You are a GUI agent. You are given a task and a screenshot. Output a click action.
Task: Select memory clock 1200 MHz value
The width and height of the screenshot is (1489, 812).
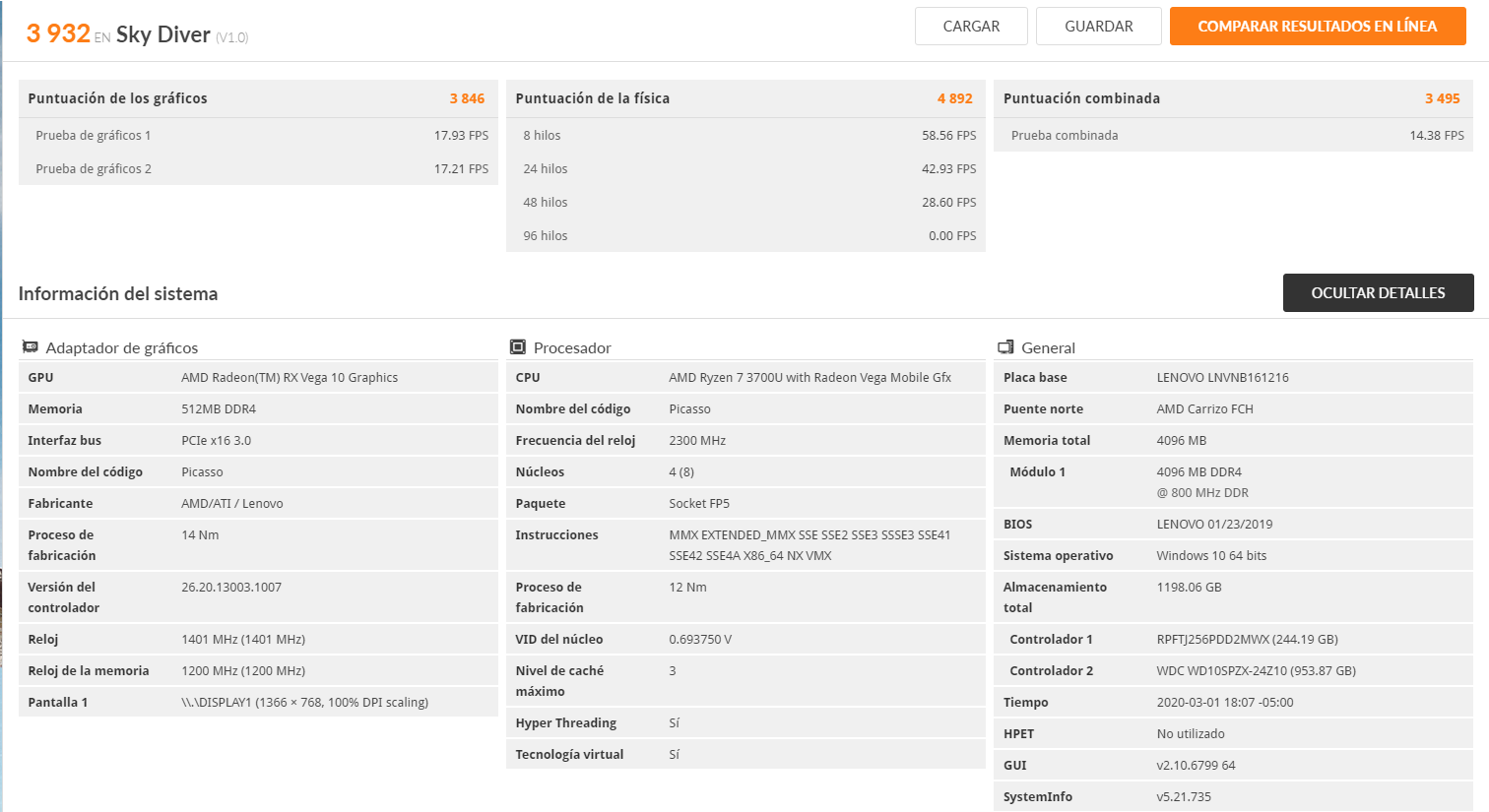pos(243,671)
